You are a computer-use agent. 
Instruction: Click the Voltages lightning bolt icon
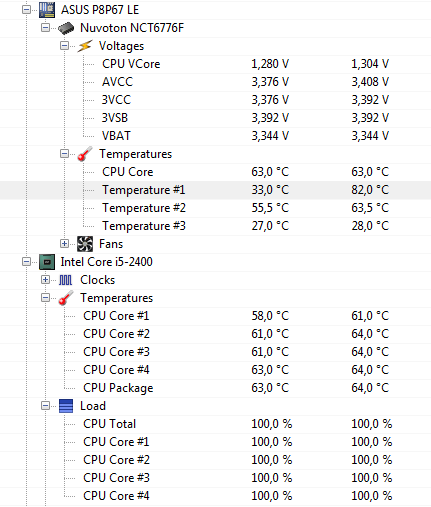pos(85,46)
